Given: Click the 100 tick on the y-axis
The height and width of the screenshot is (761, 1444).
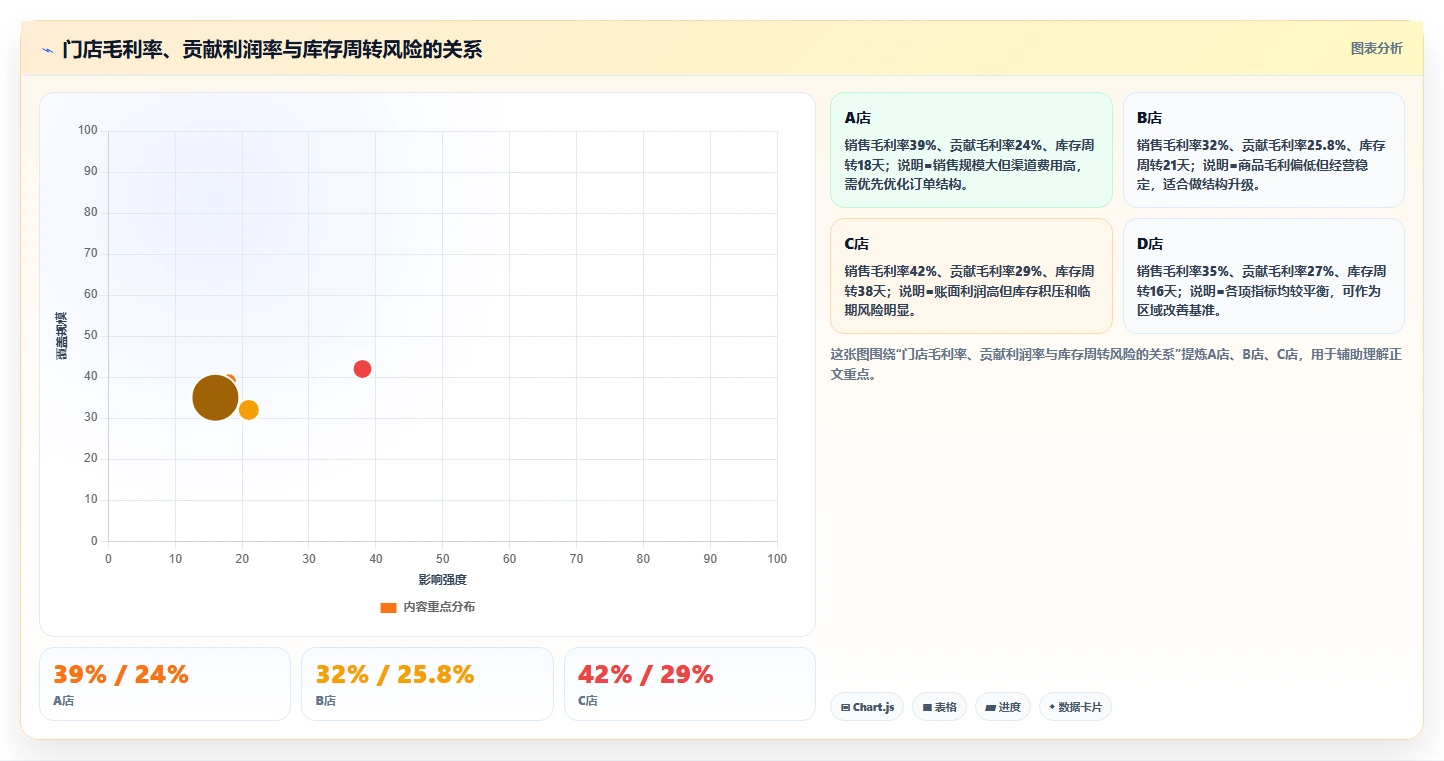Looking at the screenshot, I should (88, 130).
